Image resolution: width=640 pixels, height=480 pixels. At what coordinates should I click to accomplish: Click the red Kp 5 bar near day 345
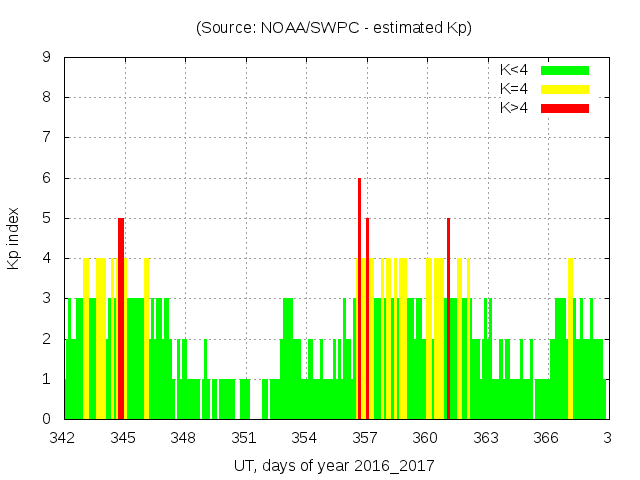click(121, 320)
